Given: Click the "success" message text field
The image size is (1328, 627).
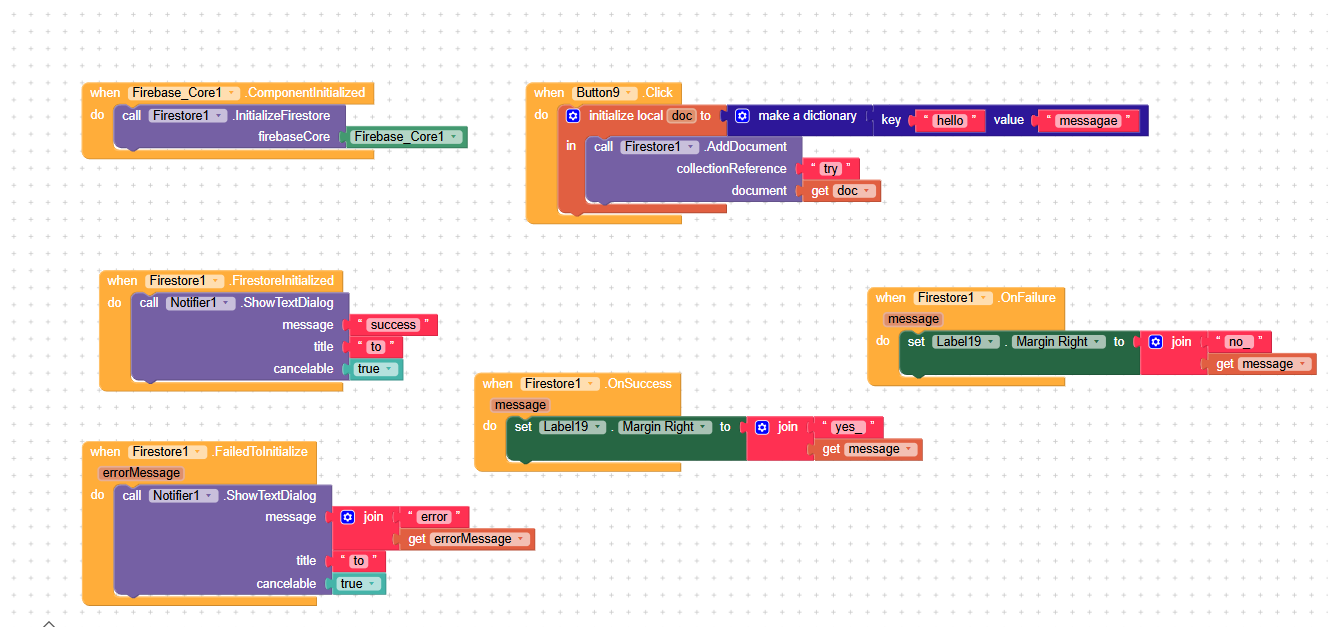Looking at the screenshot, I should (392, 325).
